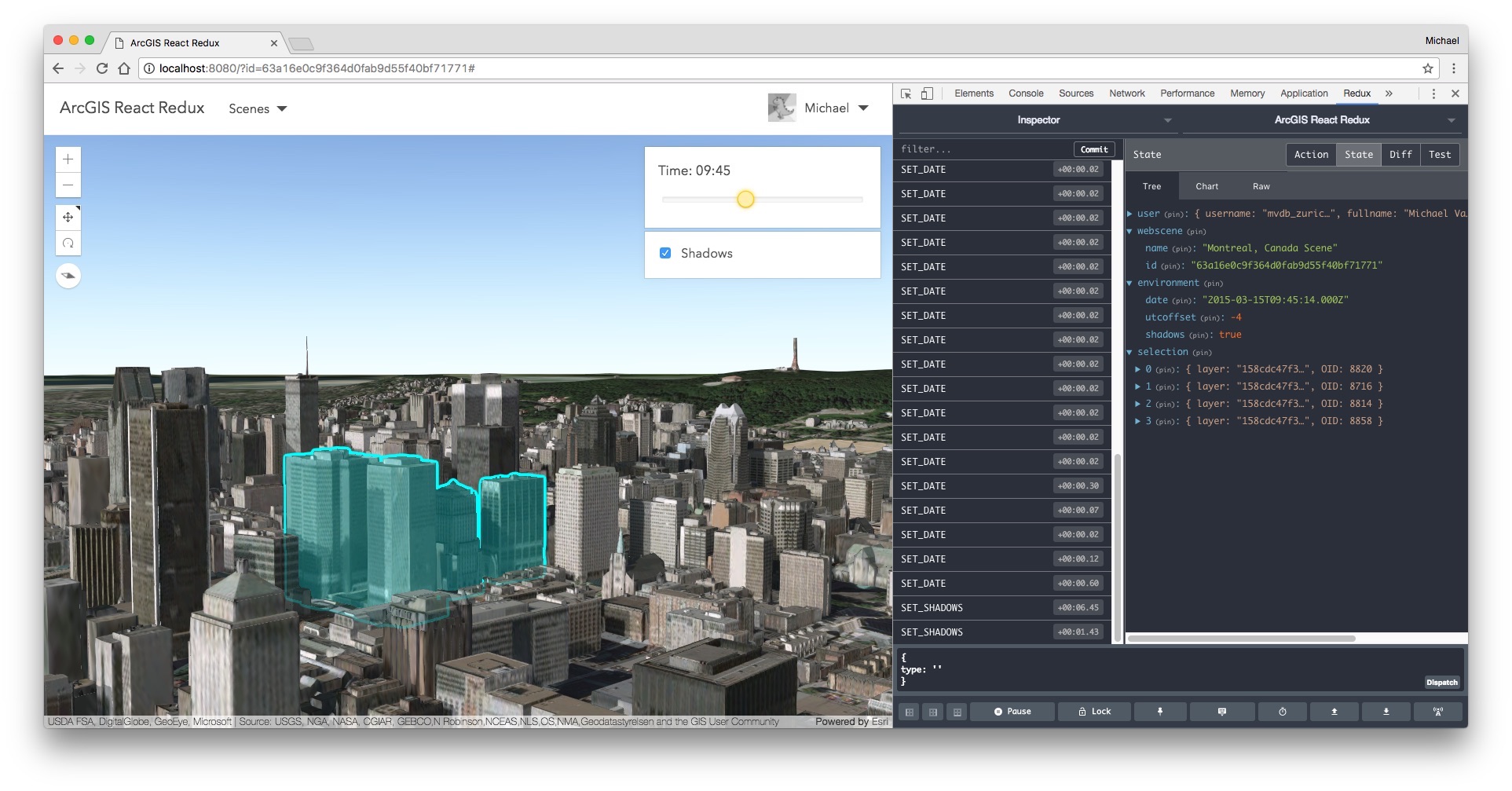Viewport: 1512px width, 791px height.
Task: Expand selection item with OID 8716
Action: tap(1138, 386)
